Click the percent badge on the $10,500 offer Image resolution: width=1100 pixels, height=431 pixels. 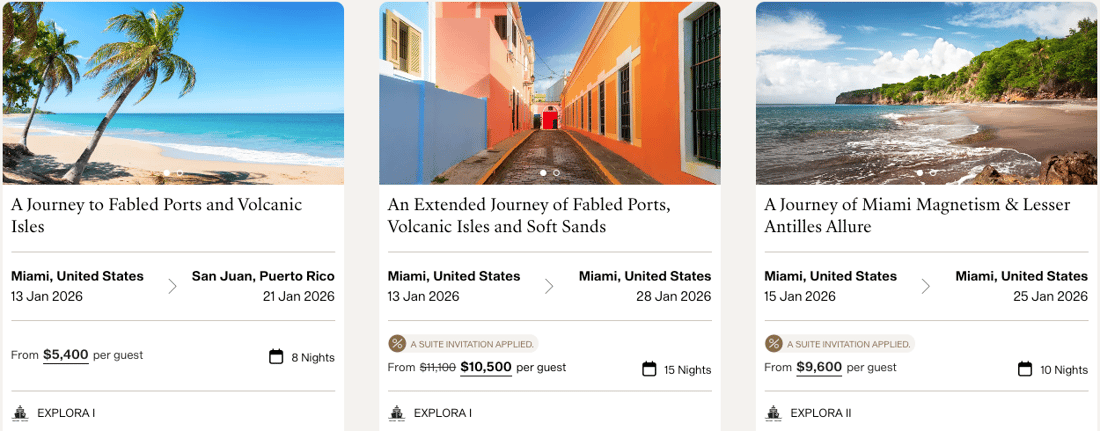pos(397,344)
